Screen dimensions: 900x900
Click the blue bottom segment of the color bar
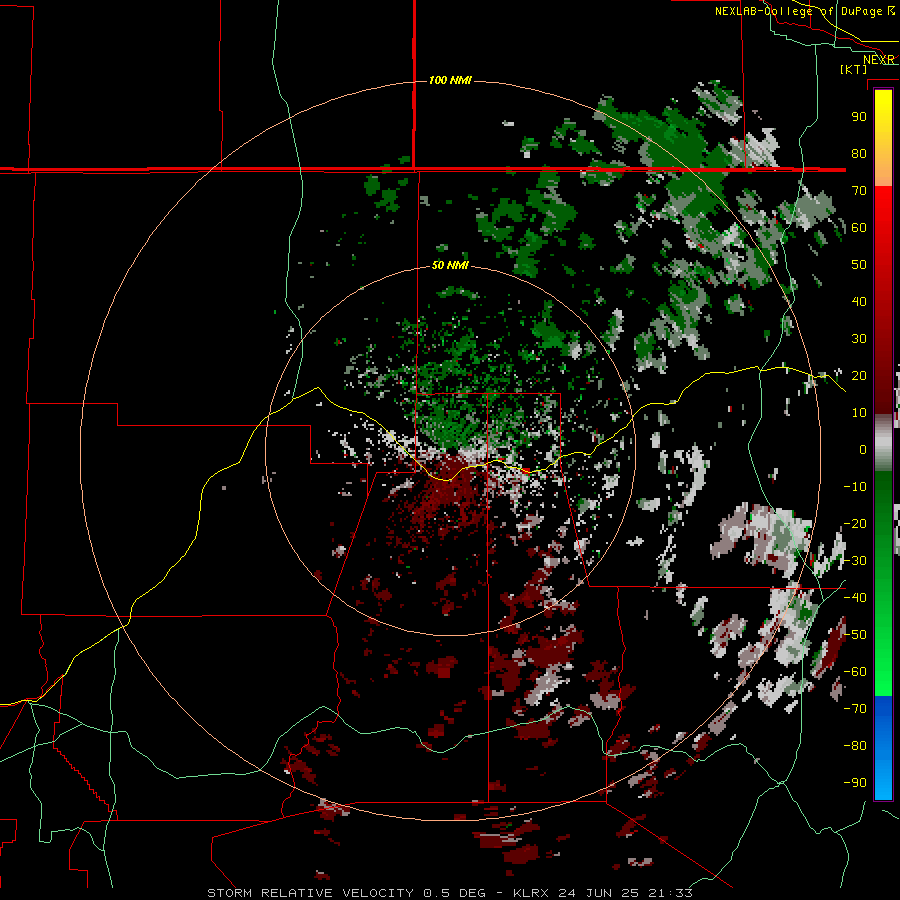pyautogui.click(x=883, y=747)
